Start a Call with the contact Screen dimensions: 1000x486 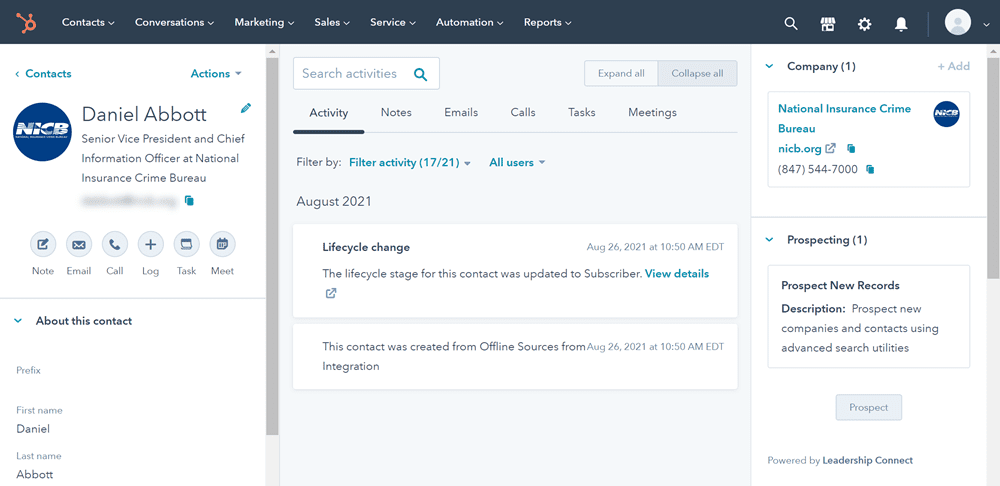pyautogui.click(x=115, y=244)
